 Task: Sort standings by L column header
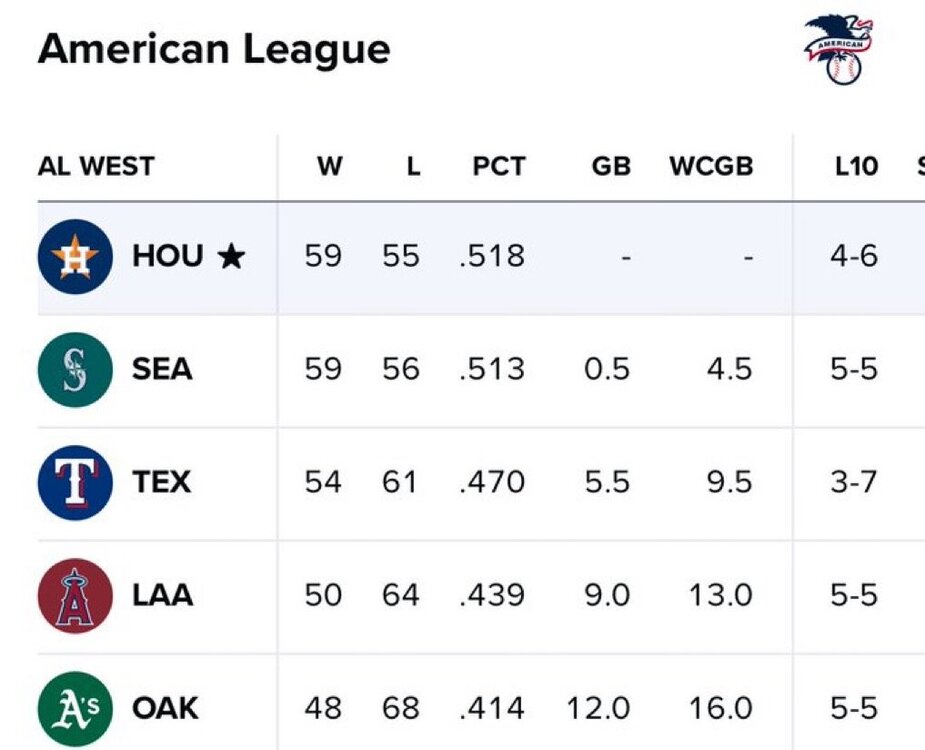tap(413, 166)
